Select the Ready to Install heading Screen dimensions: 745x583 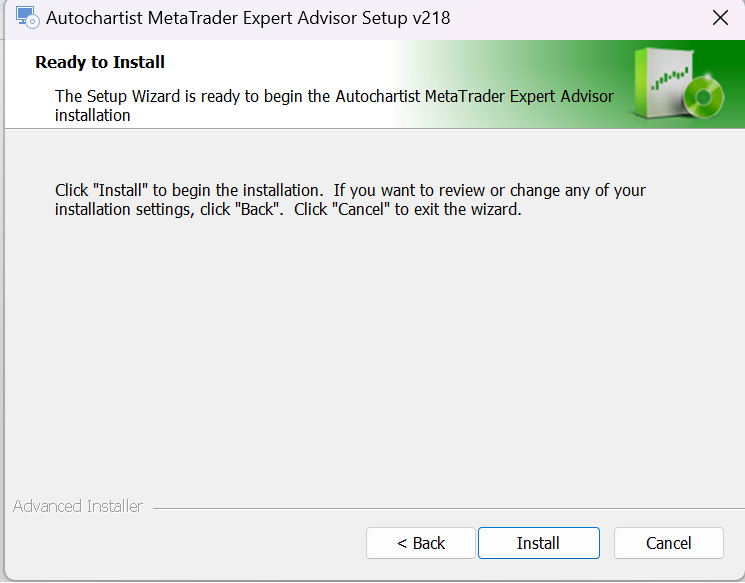pyautogui.click(x=100, y=62)
